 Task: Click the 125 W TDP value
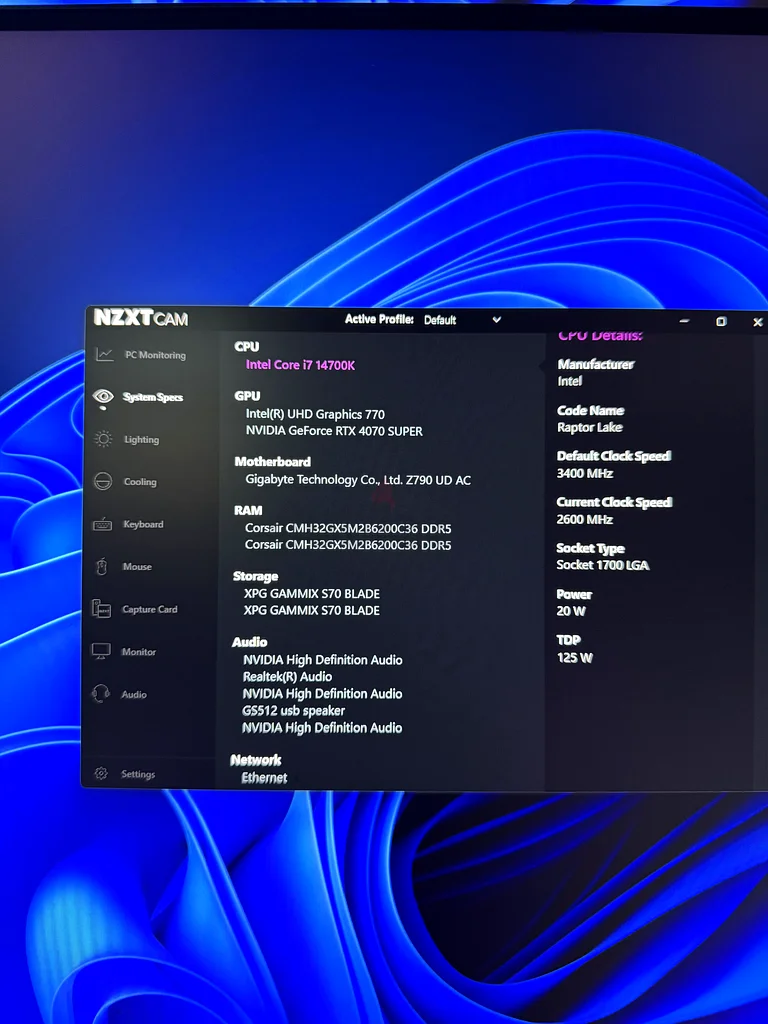click(x=575, y=658)
